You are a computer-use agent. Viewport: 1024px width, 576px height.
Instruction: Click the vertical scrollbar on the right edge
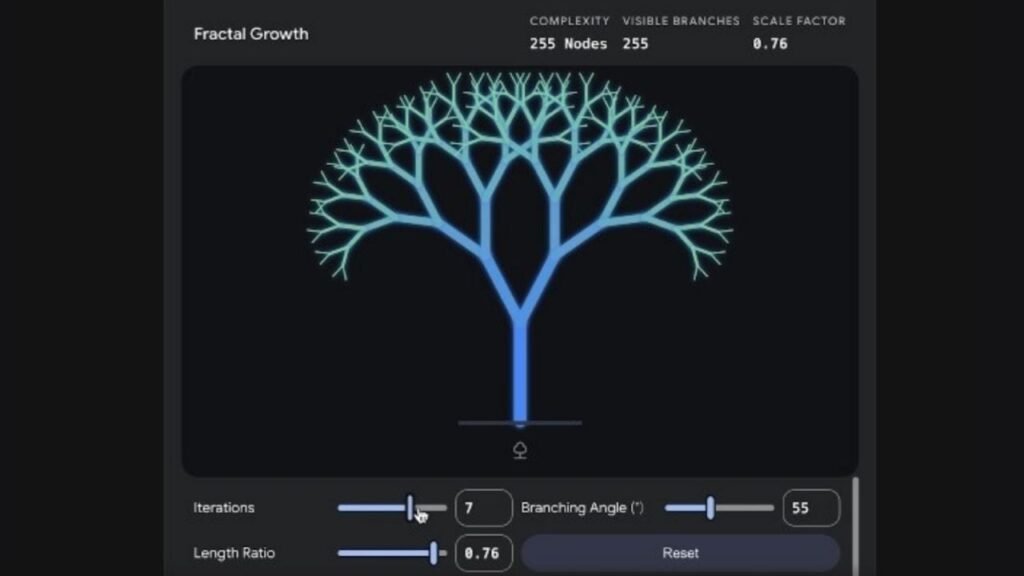click(855, 520)
